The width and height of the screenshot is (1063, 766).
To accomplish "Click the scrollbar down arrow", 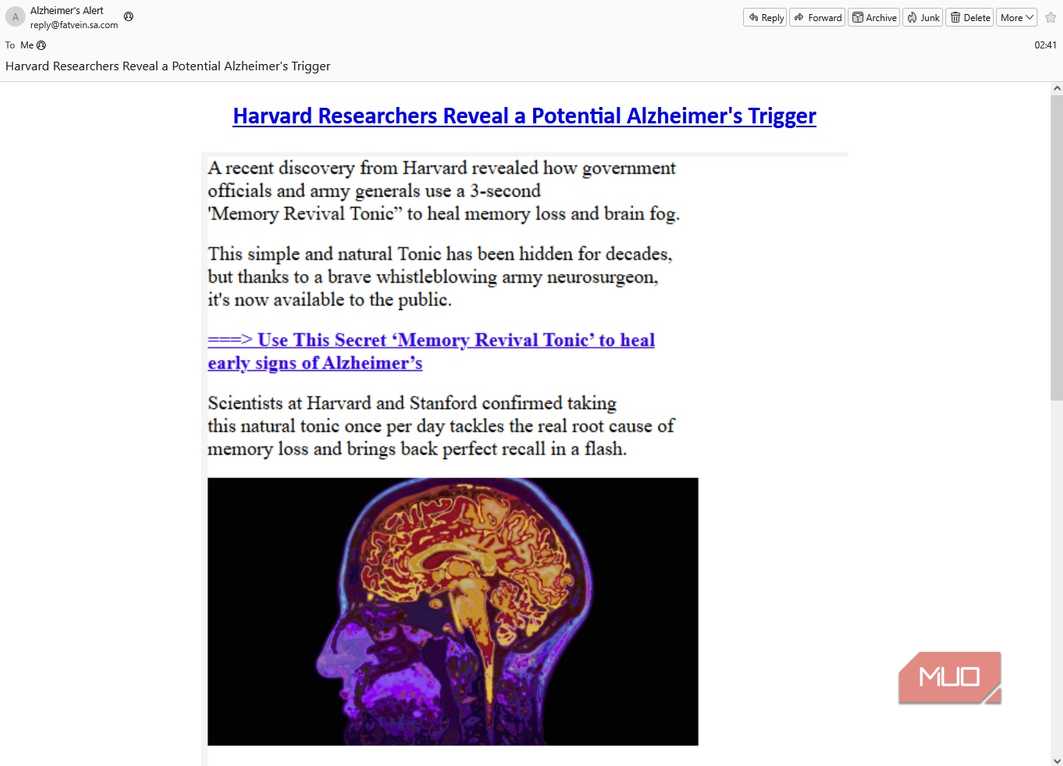I will [x=1056, y=760].
